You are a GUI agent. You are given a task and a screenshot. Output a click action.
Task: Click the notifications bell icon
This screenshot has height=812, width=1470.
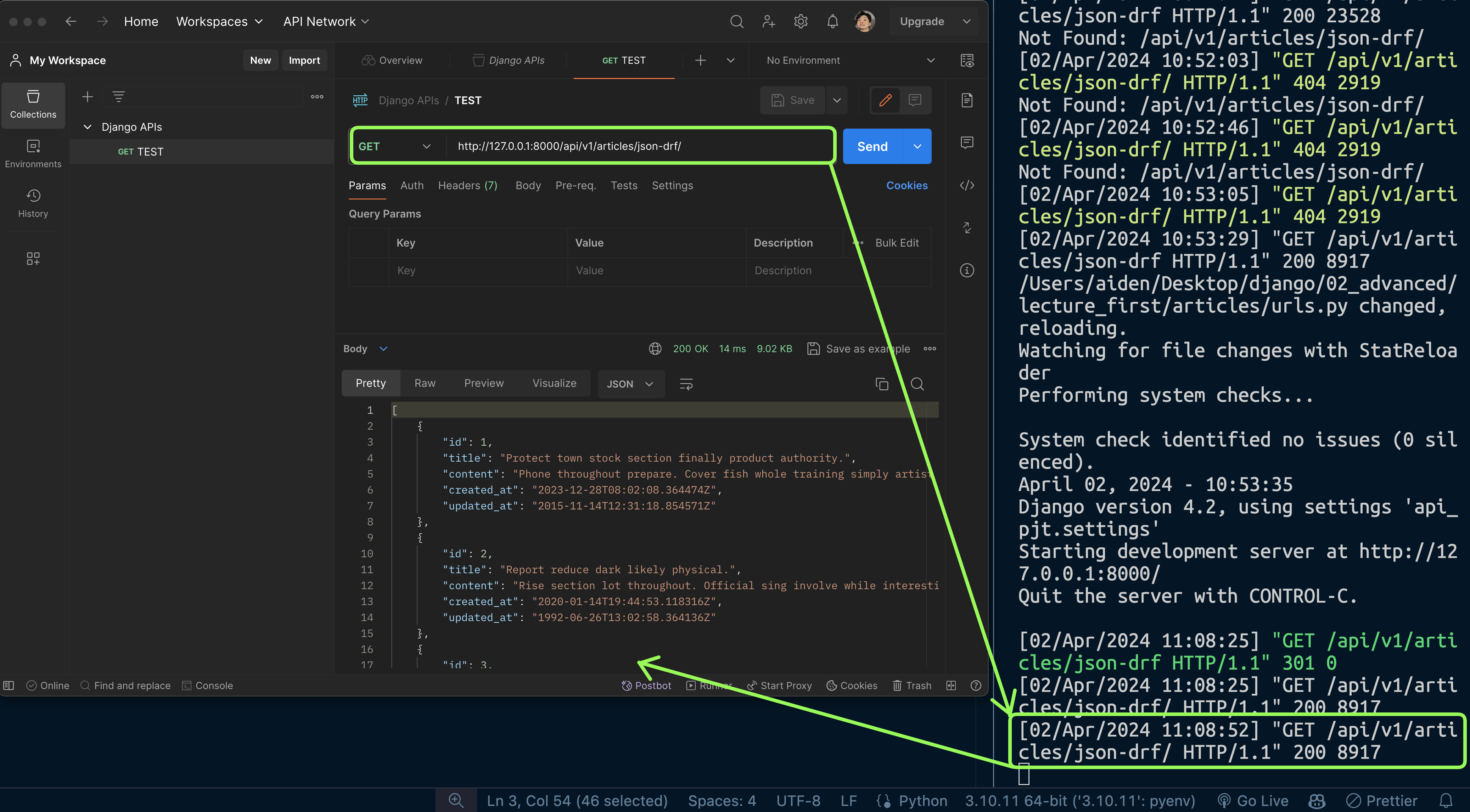point(832,22)
